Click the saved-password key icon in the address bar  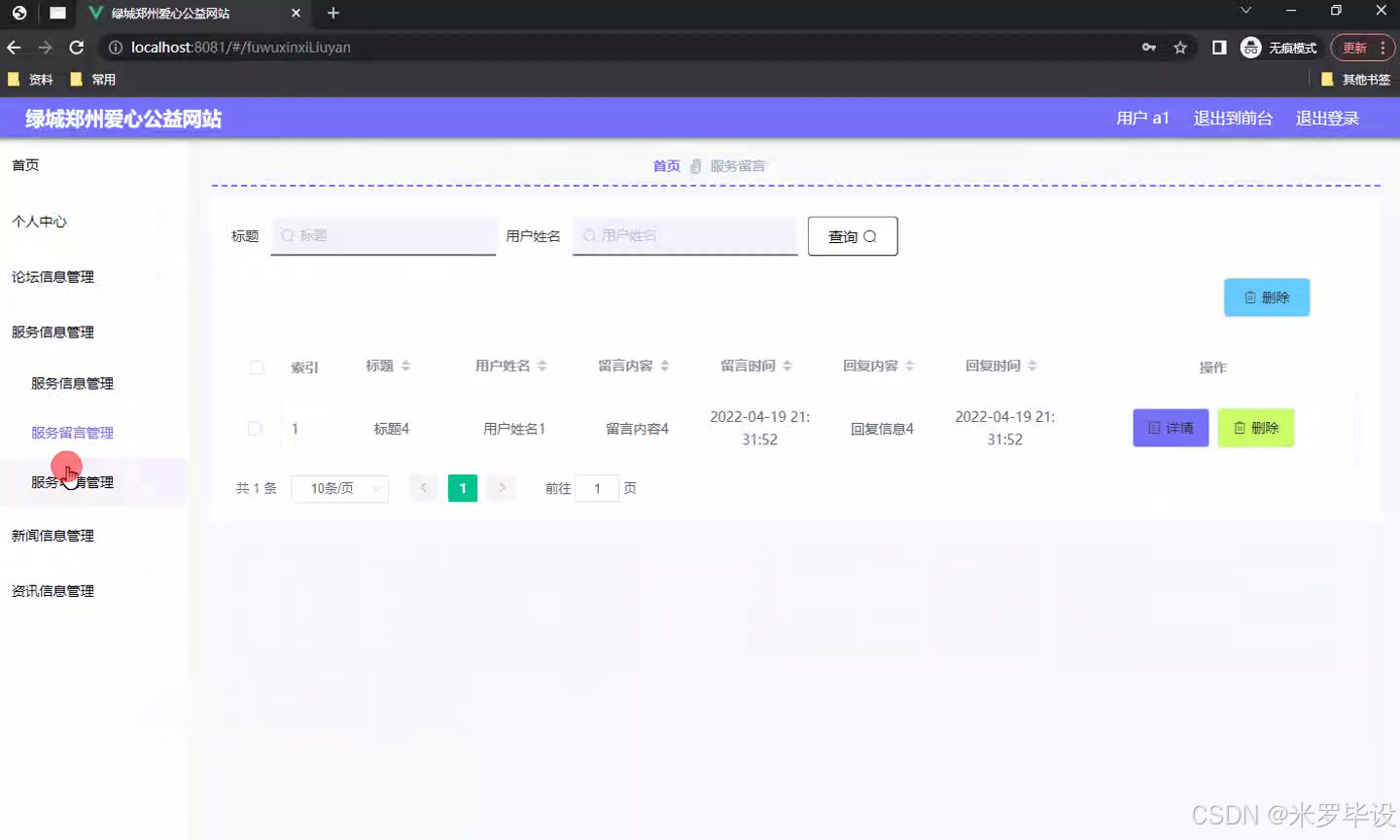coord(1150,47)
